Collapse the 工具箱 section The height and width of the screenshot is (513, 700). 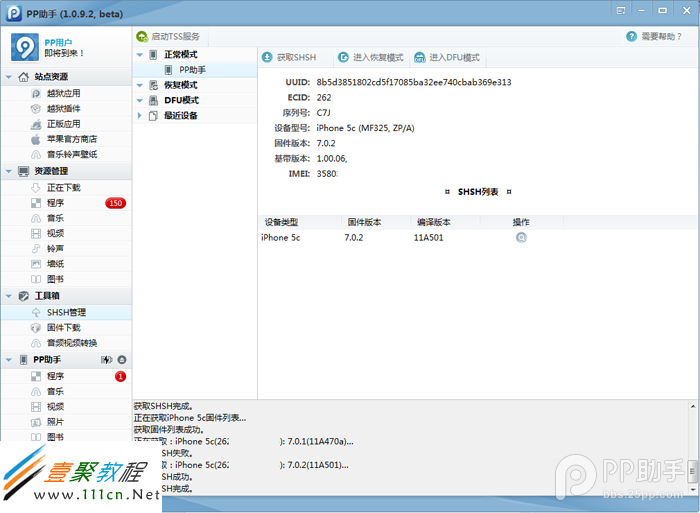click(8, 296)
